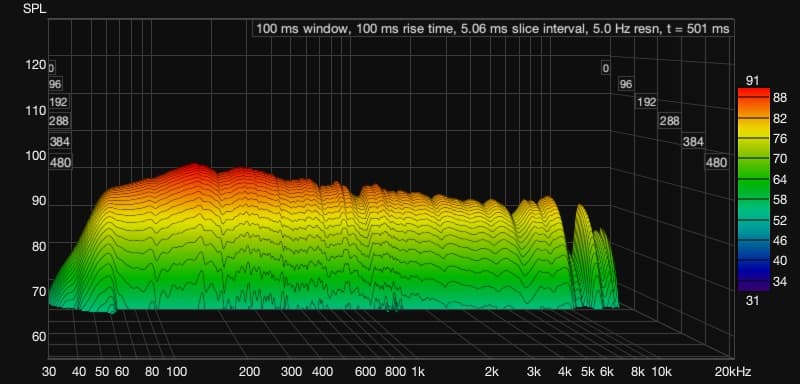This screenshot has height=384, width=800.
Task: Click the rainbow color scale bar
Action: (x=753, y=189)
